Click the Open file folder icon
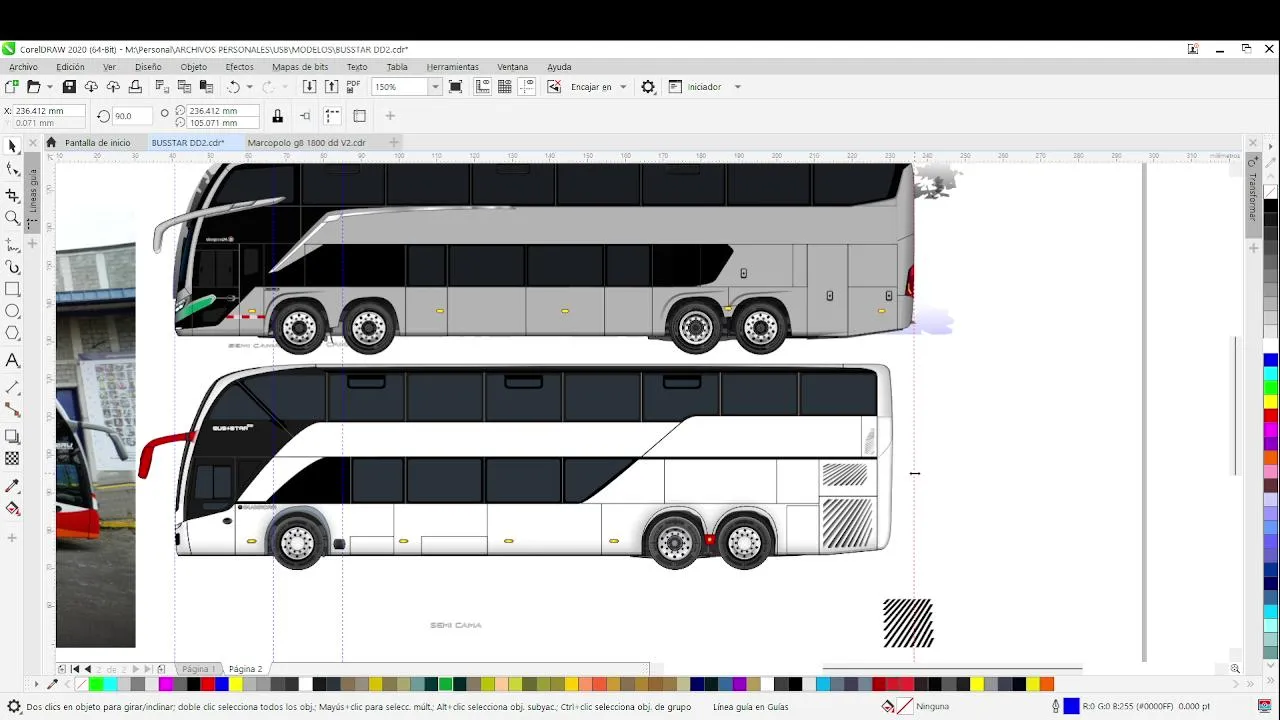 pyautogui.click(x=33, y=87)
